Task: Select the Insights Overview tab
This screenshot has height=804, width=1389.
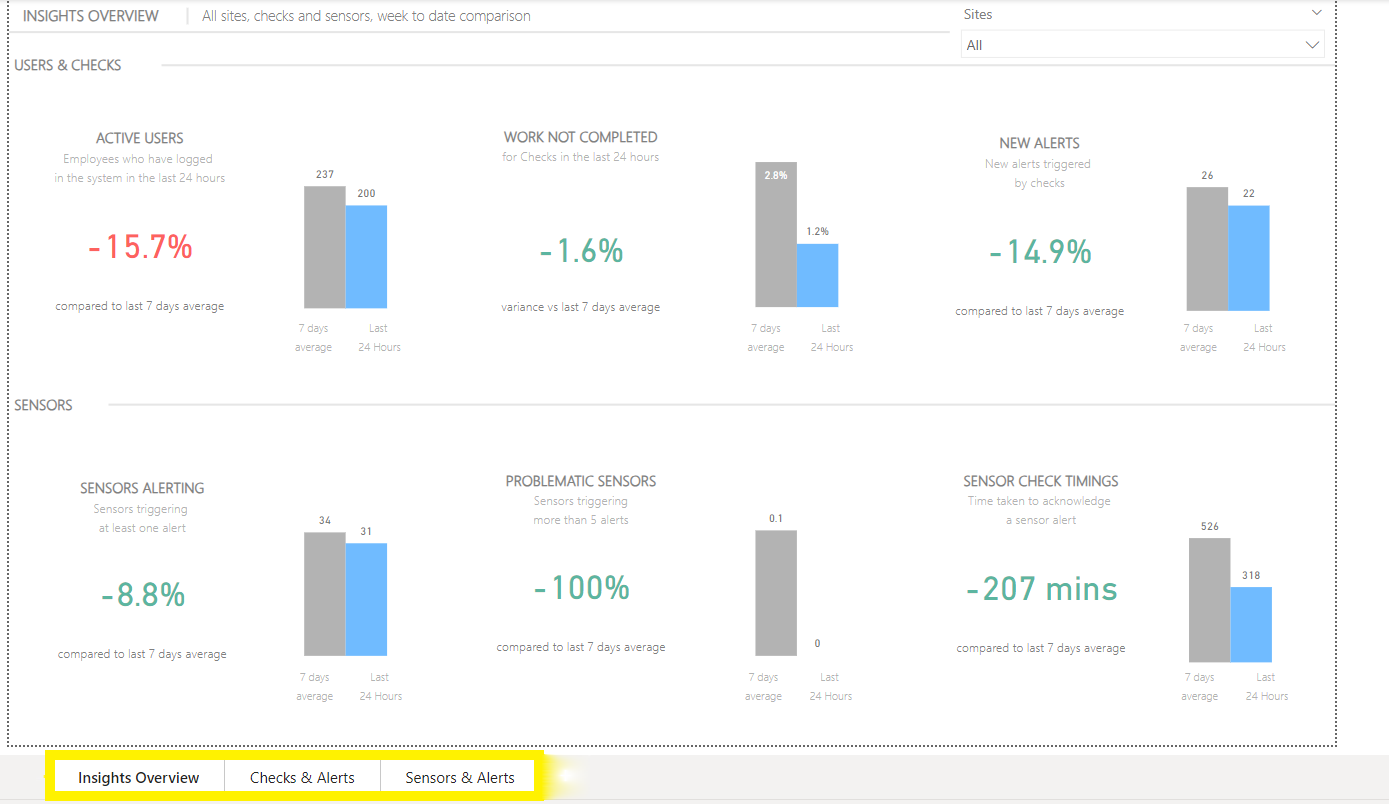Action: (139, 777)
